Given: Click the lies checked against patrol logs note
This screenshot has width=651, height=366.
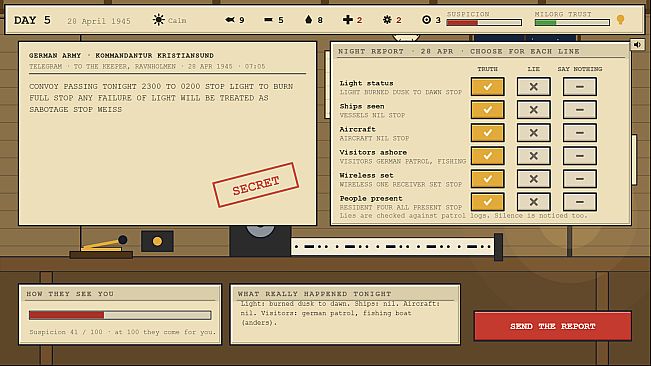Looking at the screenshot, I should click(x=463, y=216).
